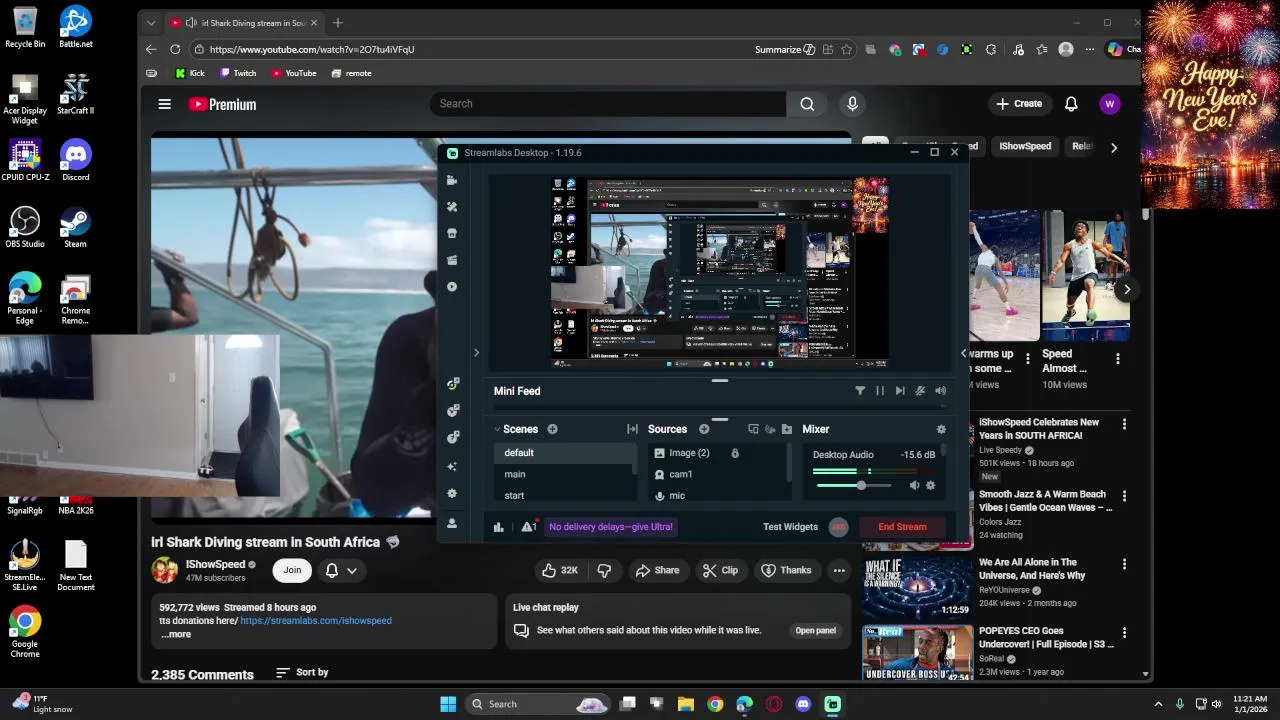Click the YouTube search field
This screenshot has width=1280, height=720.
click(608, 104)
